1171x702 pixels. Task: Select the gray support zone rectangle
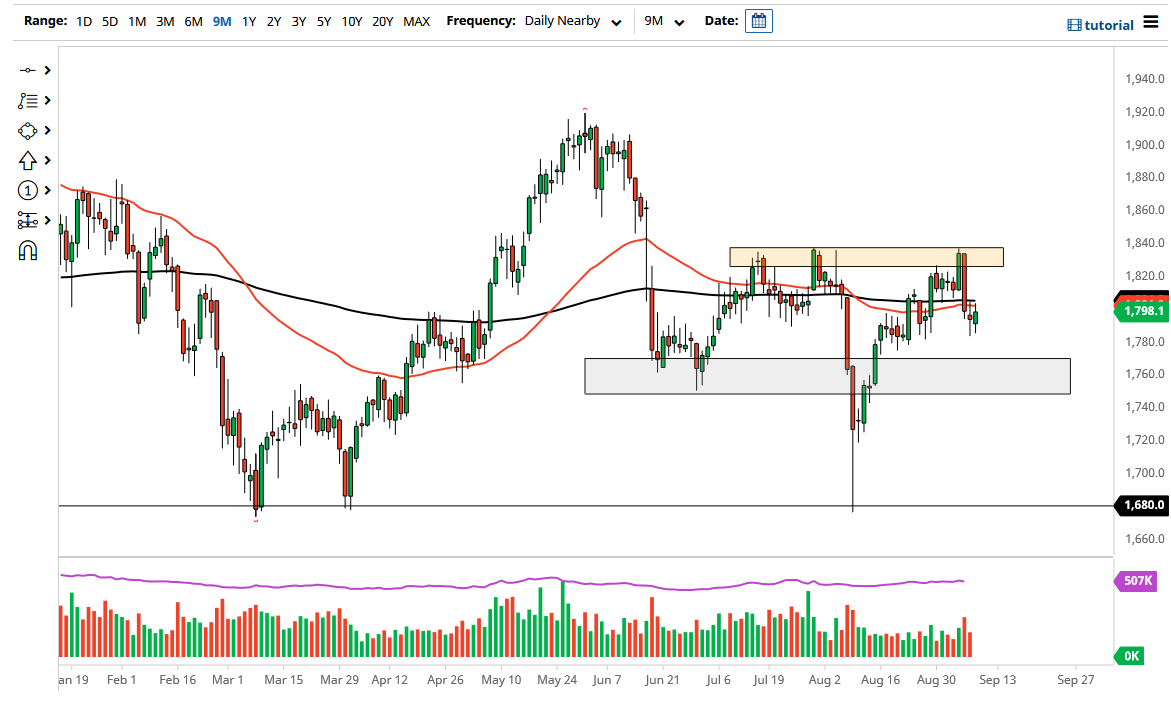tap(827, 376)
